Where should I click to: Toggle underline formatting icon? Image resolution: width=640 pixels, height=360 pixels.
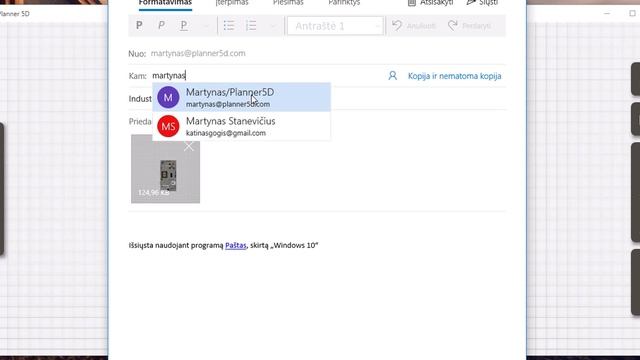coord(184,26)
